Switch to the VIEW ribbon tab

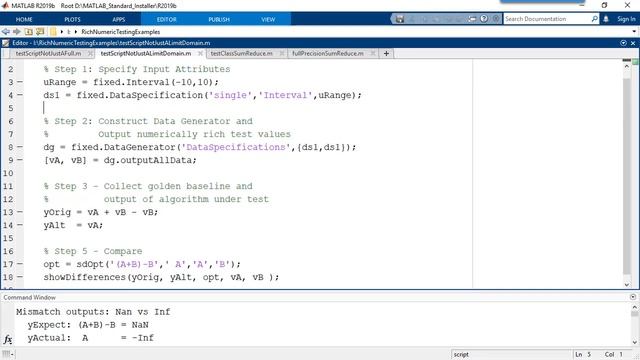tap(268, 19)
